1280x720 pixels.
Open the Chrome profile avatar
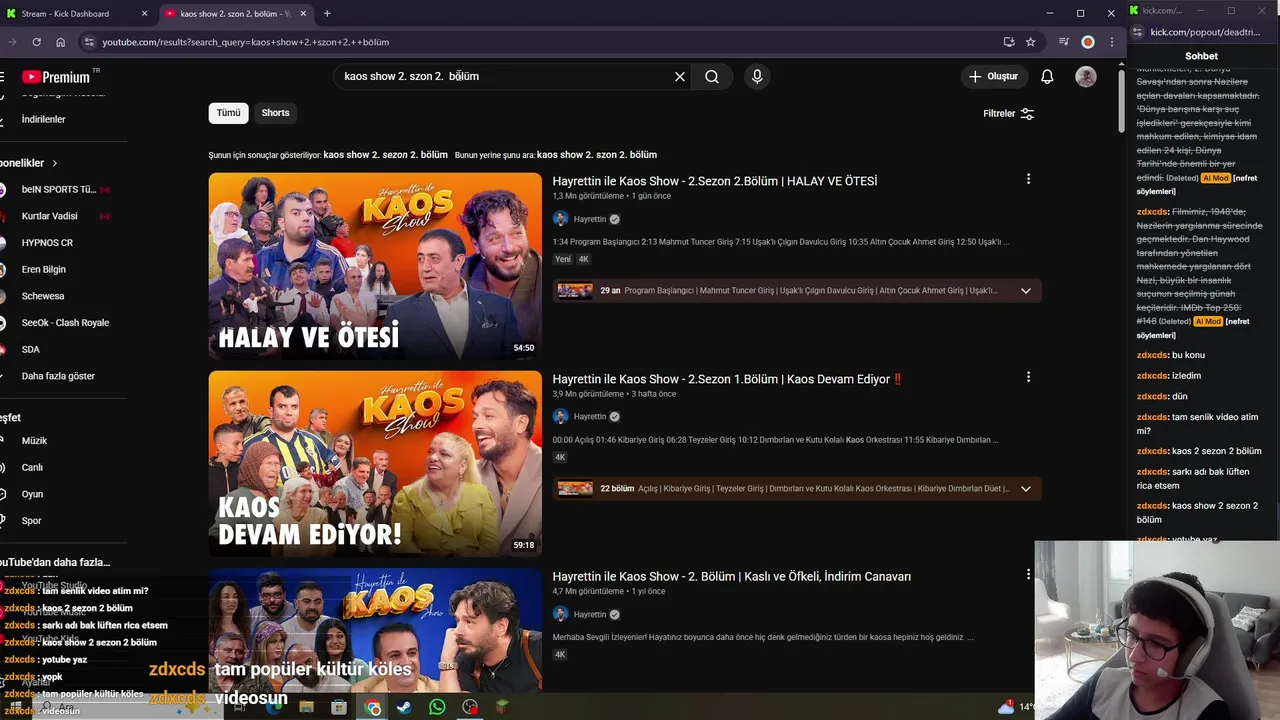[1088, 42]
